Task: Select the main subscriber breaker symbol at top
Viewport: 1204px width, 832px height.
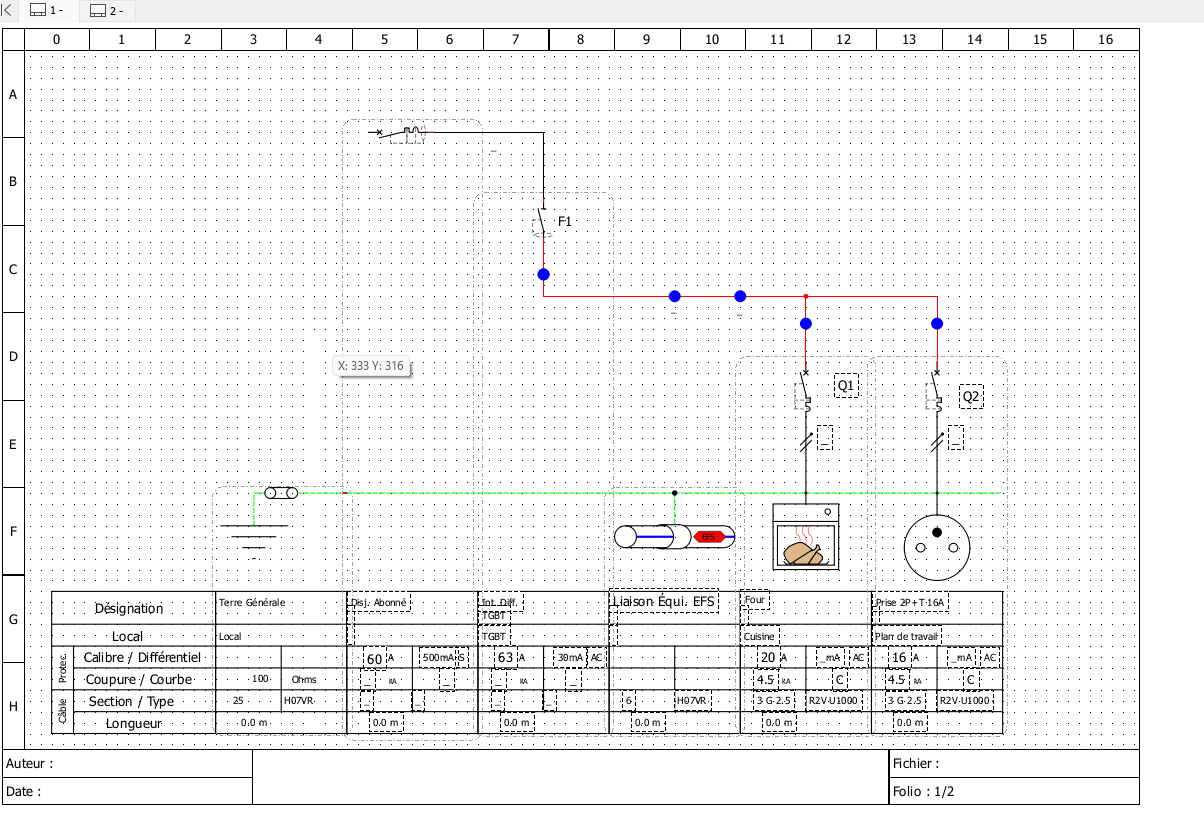Action: 405,133
